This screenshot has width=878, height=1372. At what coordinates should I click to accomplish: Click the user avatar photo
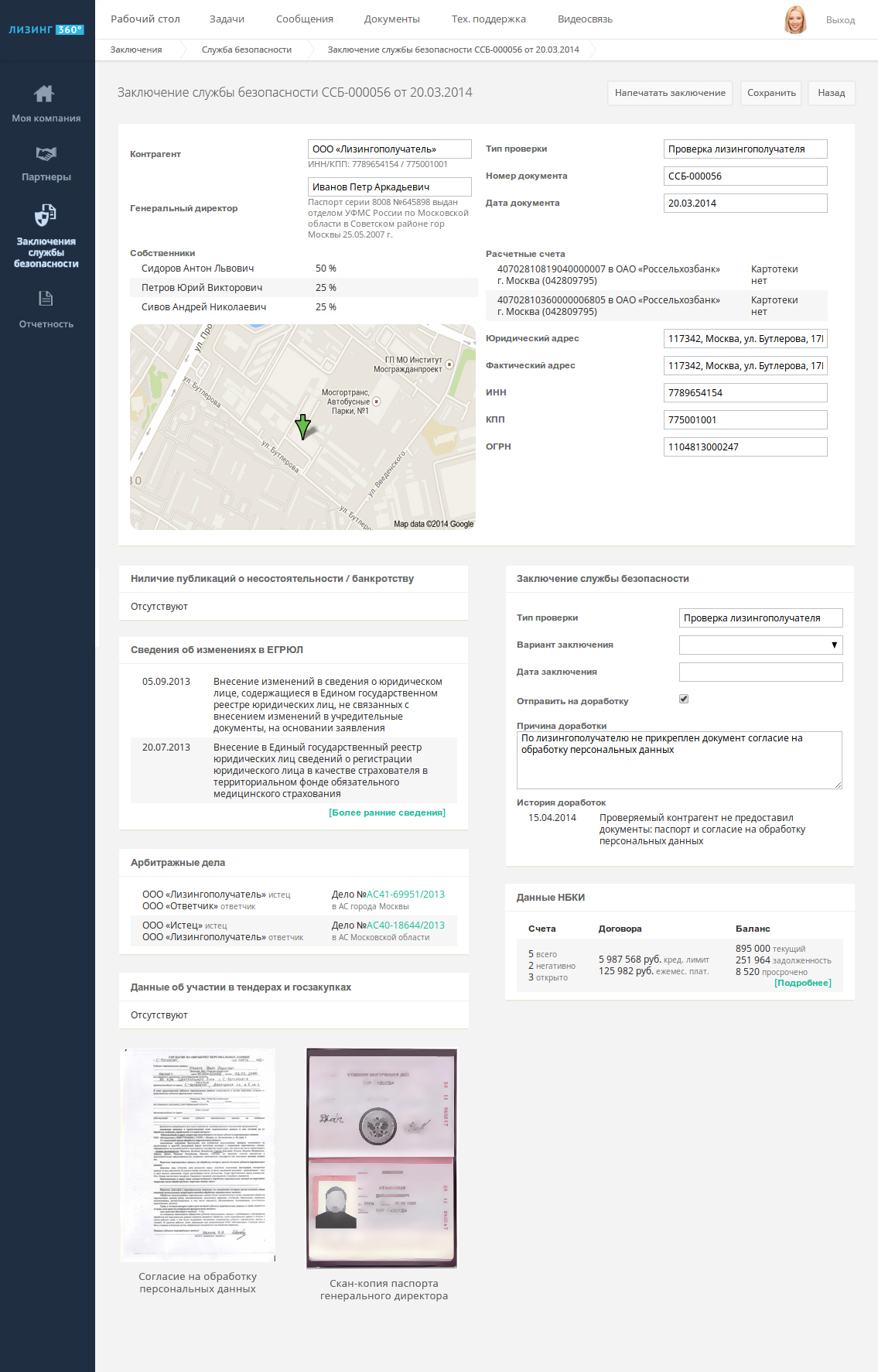point(795,19)
